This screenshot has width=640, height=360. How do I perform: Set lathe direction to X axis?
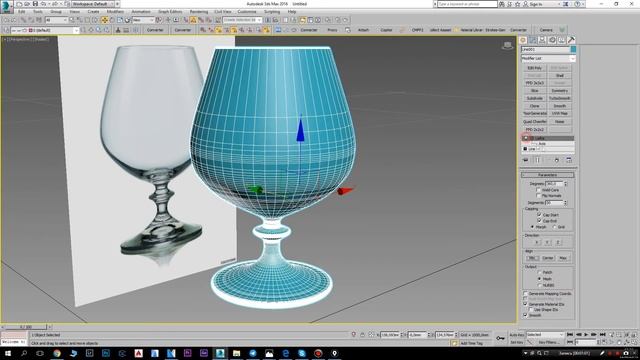coord(536,242)
